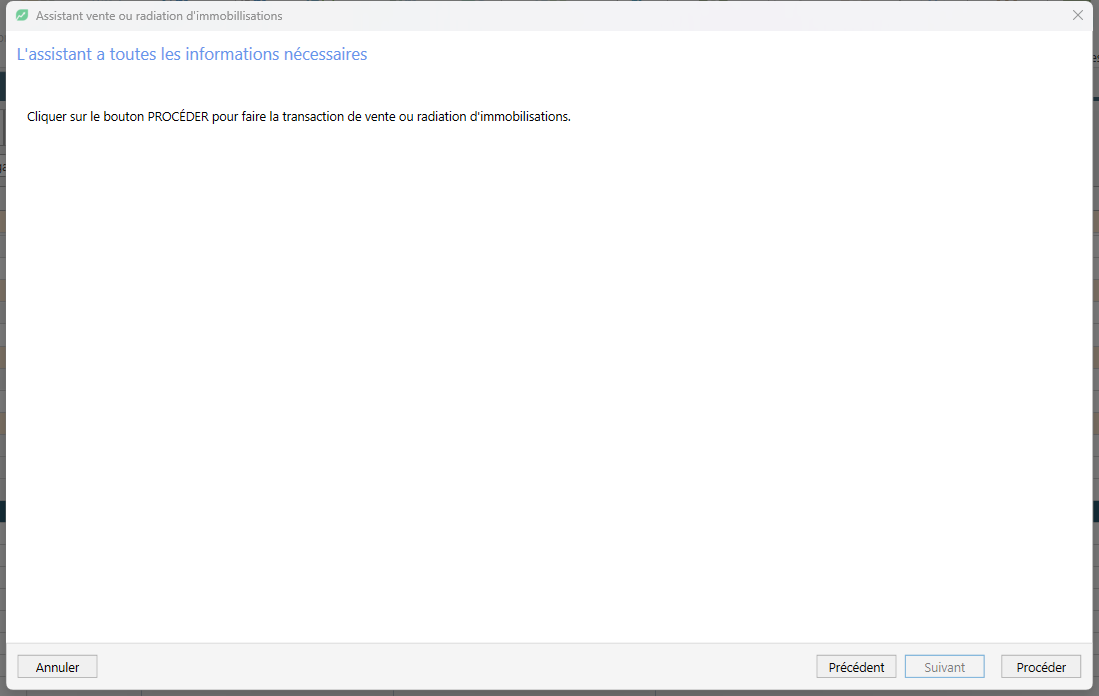Image resolution: width=1099 pixels, height=696 pixels.
Task: Click the Procéder button to run transaction
Action: [1041, 667]
